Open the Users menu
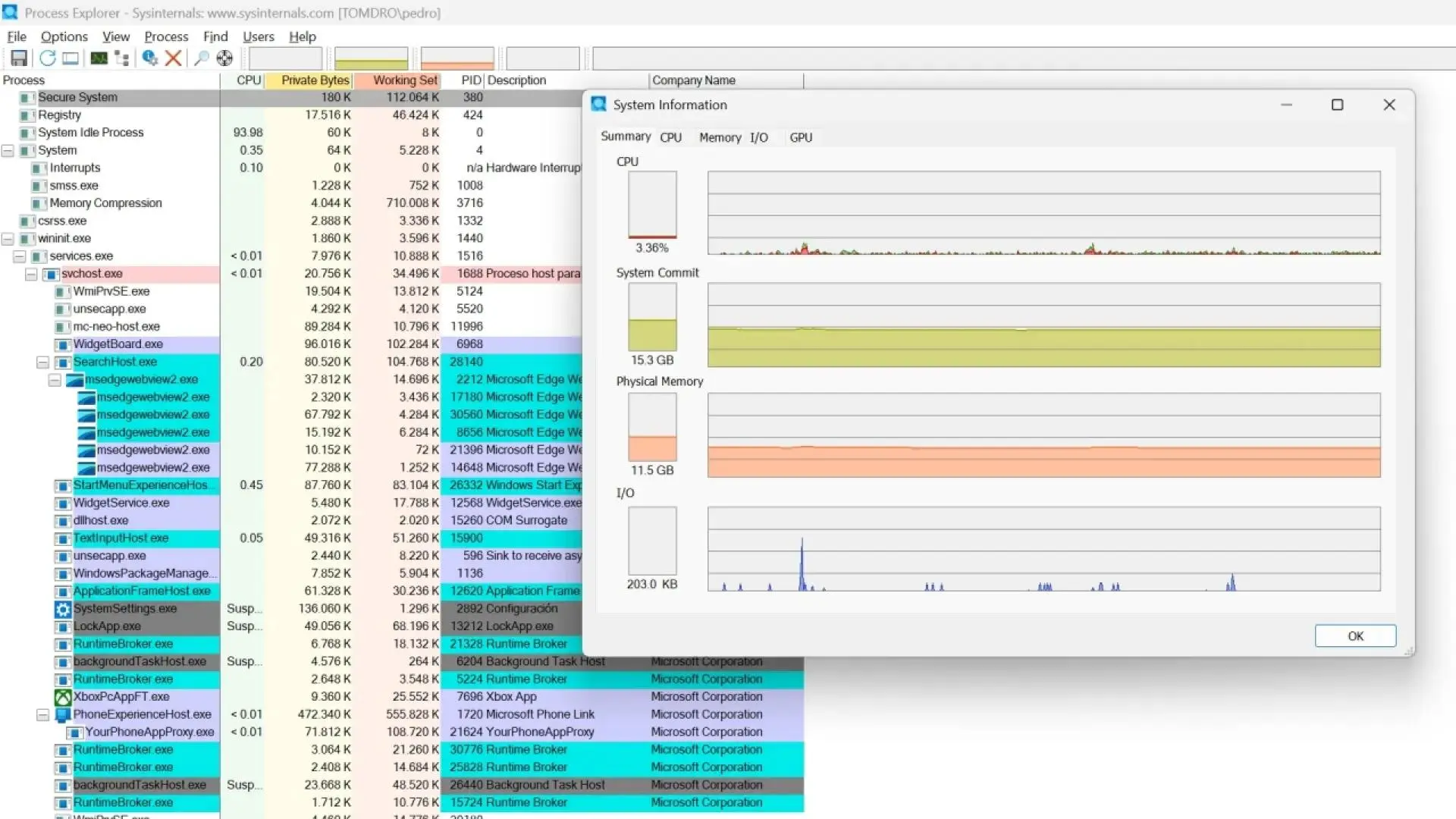Screen dimensions: 1456x819 pyautogui.click(x=259, y=36)
